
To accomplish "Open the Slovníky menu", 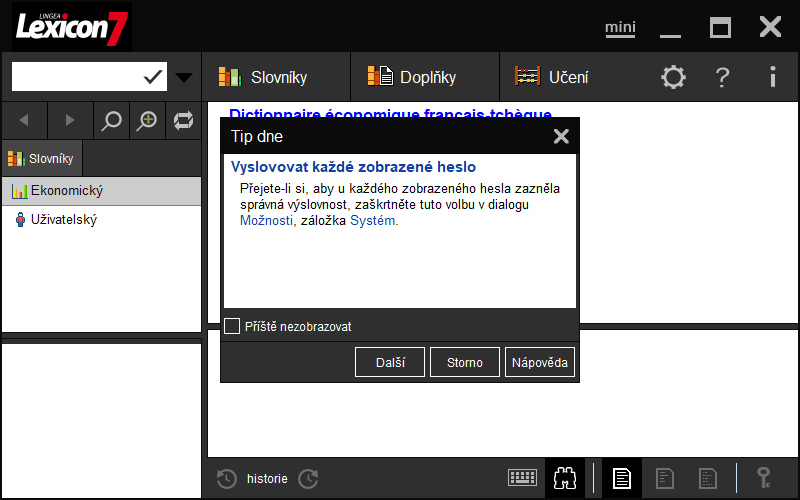I will pyautogui.click(x=276, y=77).
